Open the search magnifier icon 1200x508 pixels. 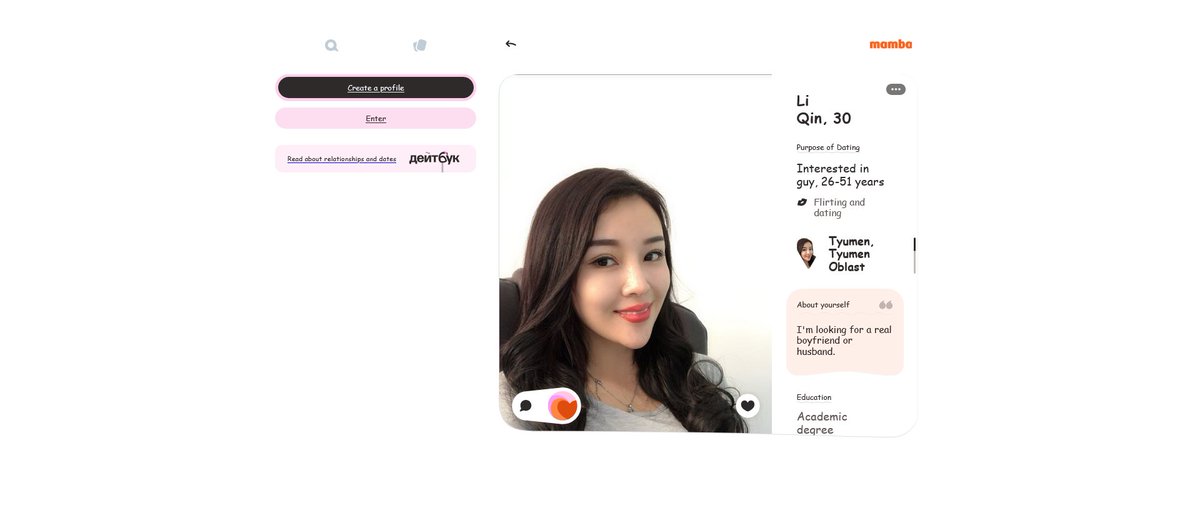click(x=331, y=45)
